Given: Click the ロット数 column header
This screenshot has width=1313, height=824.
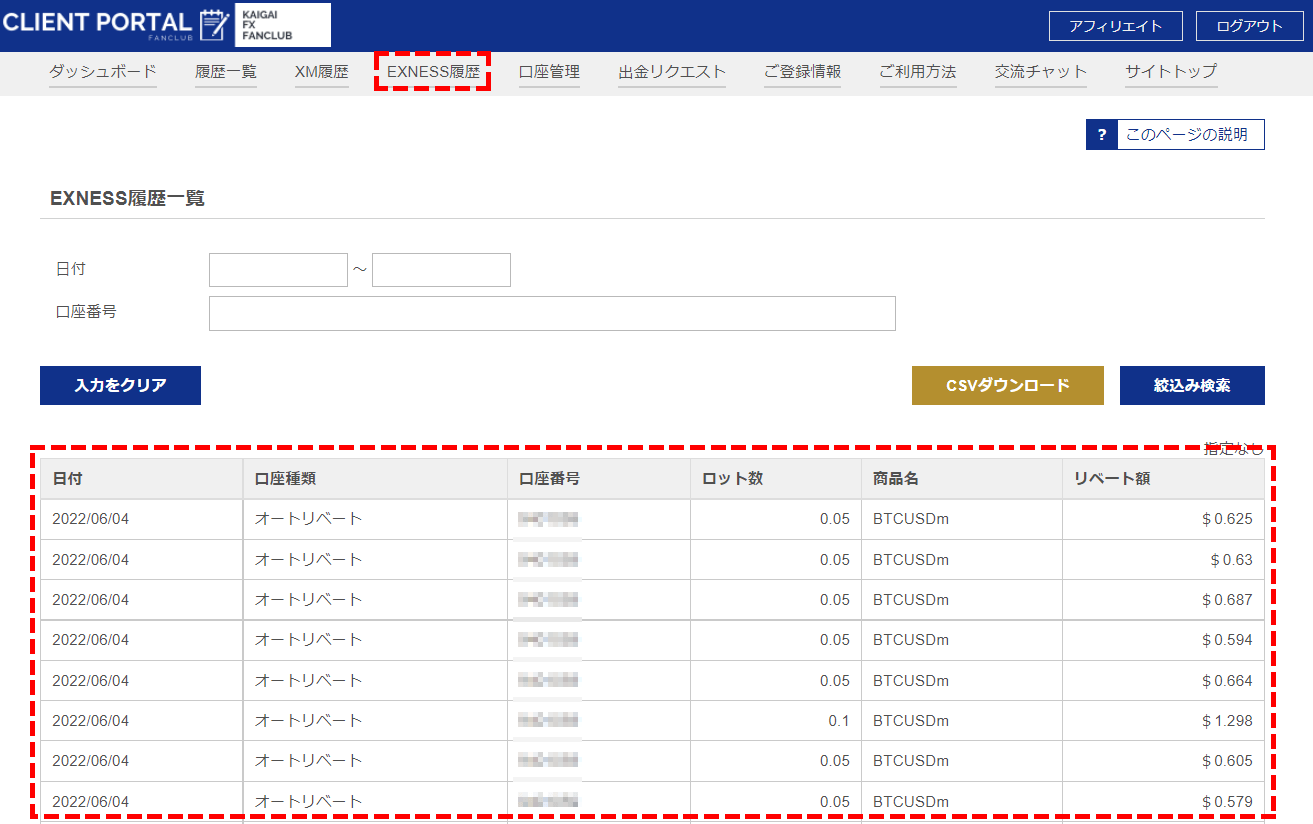Looking at the screenshot, I should pyautogui.click(x=776, y=479).
